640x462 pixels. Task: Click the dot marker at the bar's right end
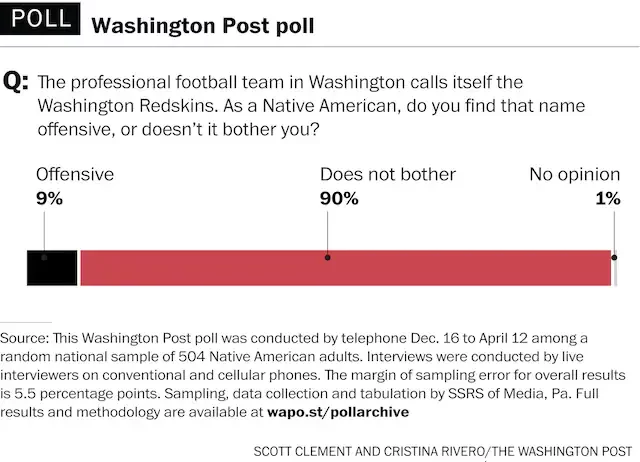pyautogui.click(x=613, y=257)
